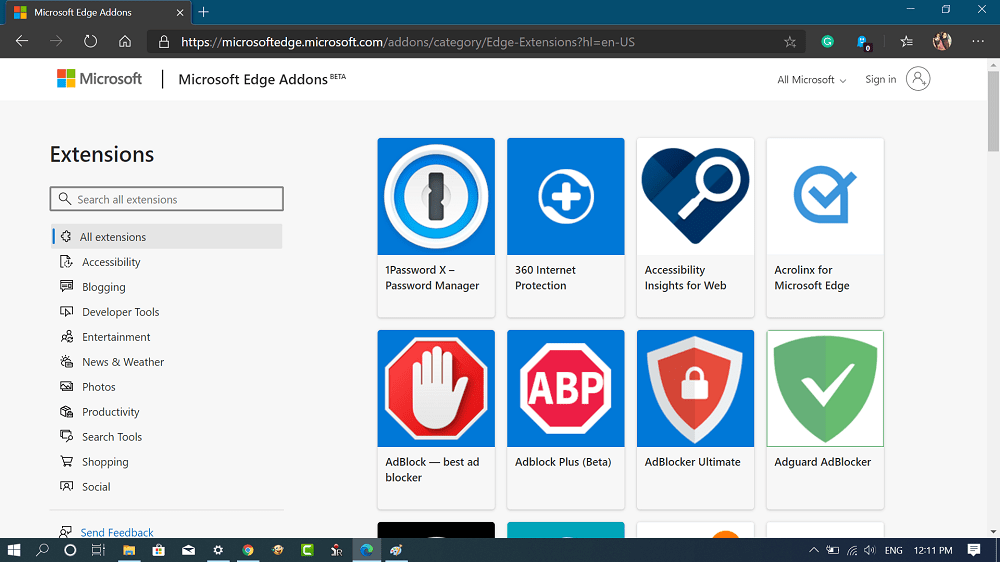
Task: Select All extensions category
Action: tap(167, 237)
